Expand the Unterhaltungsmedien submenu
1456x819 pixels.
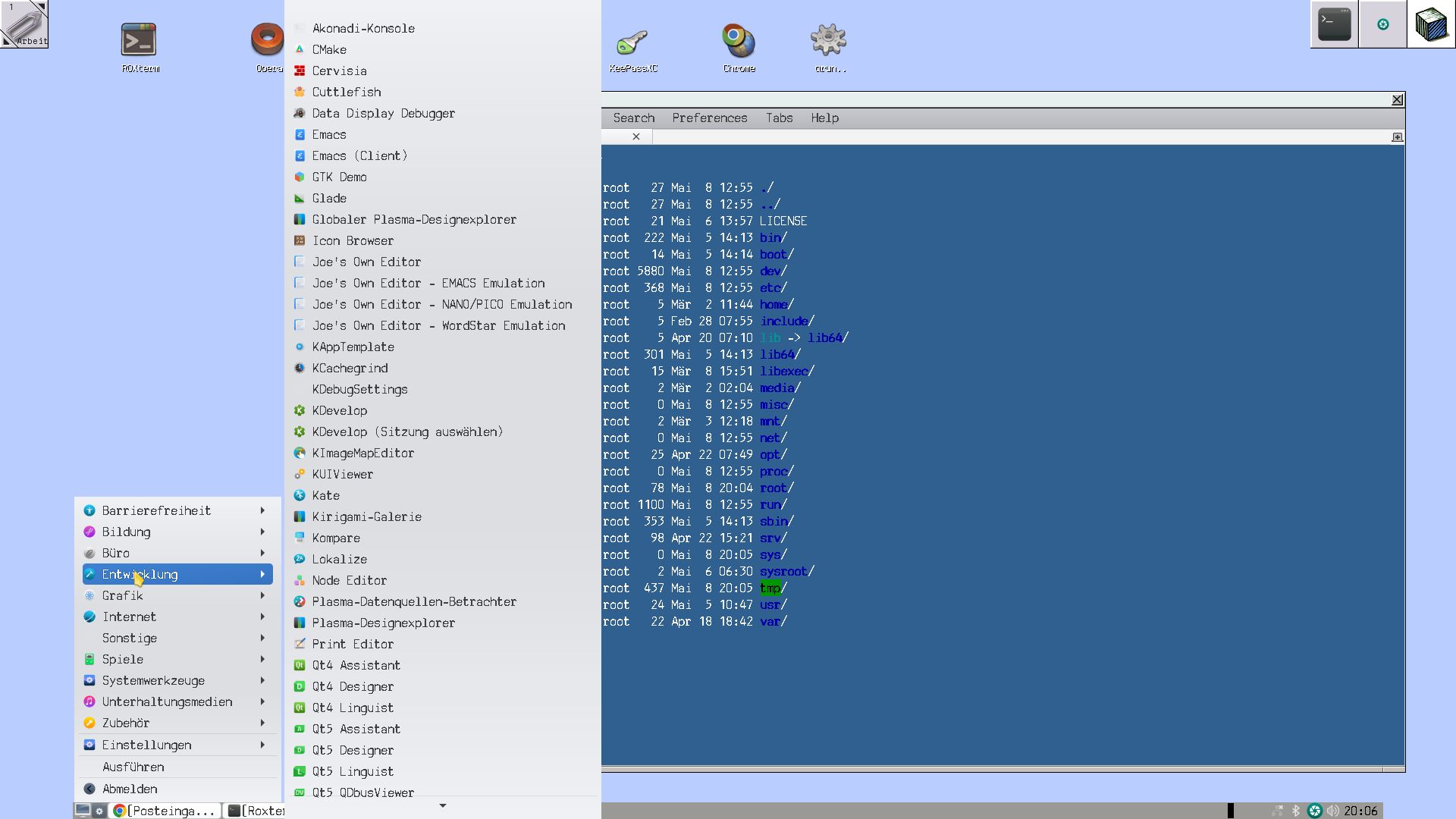coord(177,701)
